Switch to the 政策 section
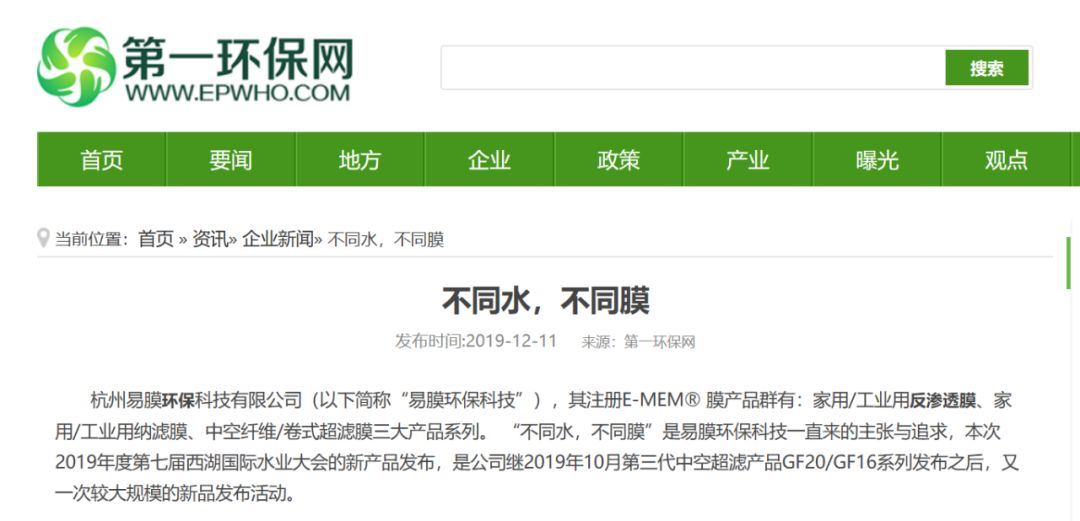This screenshot has height=521, width=1080. 618,160
